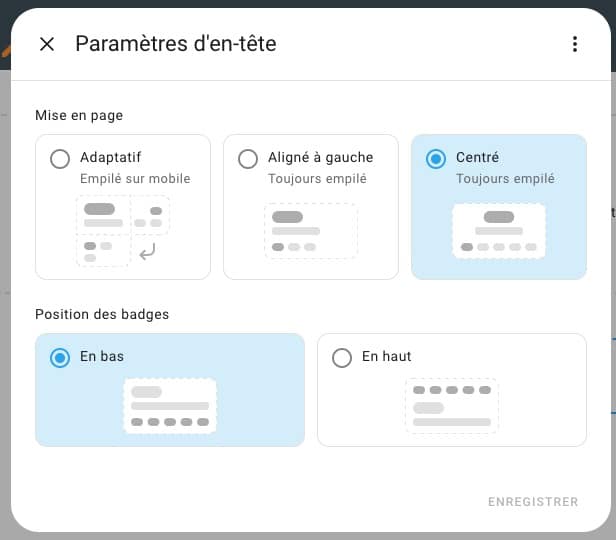Click the En bas badges preview illustration
The width and height of the screenshot is (616, 540).
coord(170,406)
